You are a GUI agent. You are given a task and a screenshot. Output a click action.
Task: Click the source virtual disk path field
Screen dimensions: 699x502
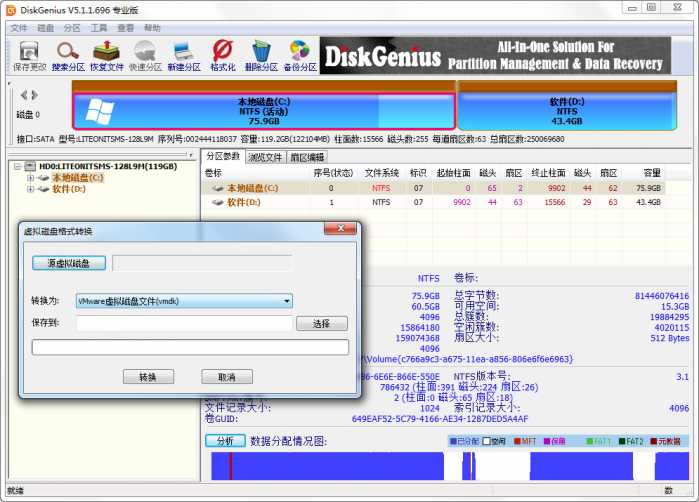click(x=202, y=263)
